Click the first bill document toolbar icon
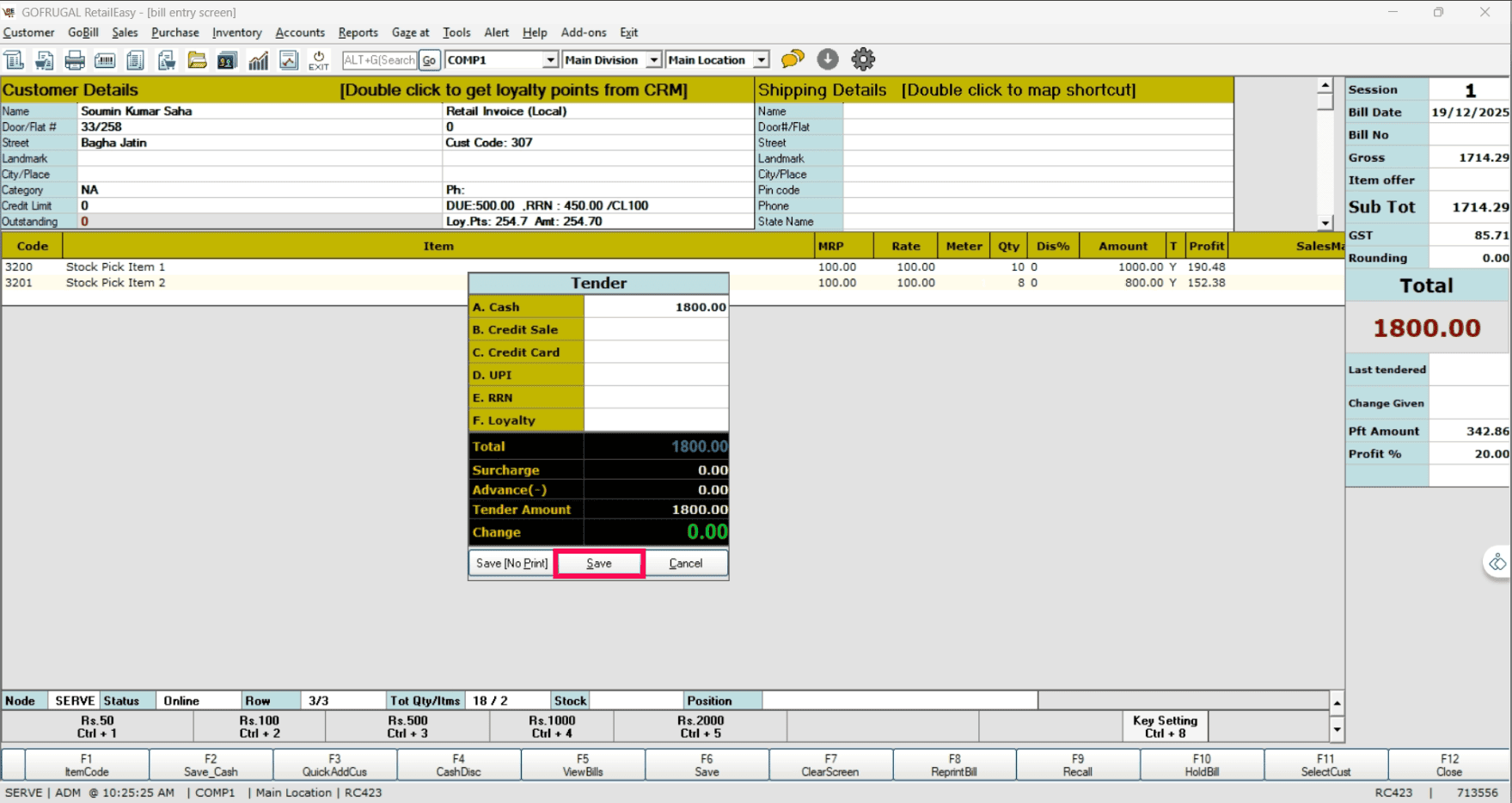The height and width of the screenshot is (803, 1512). pyautogui.click(x=14, y=60)
